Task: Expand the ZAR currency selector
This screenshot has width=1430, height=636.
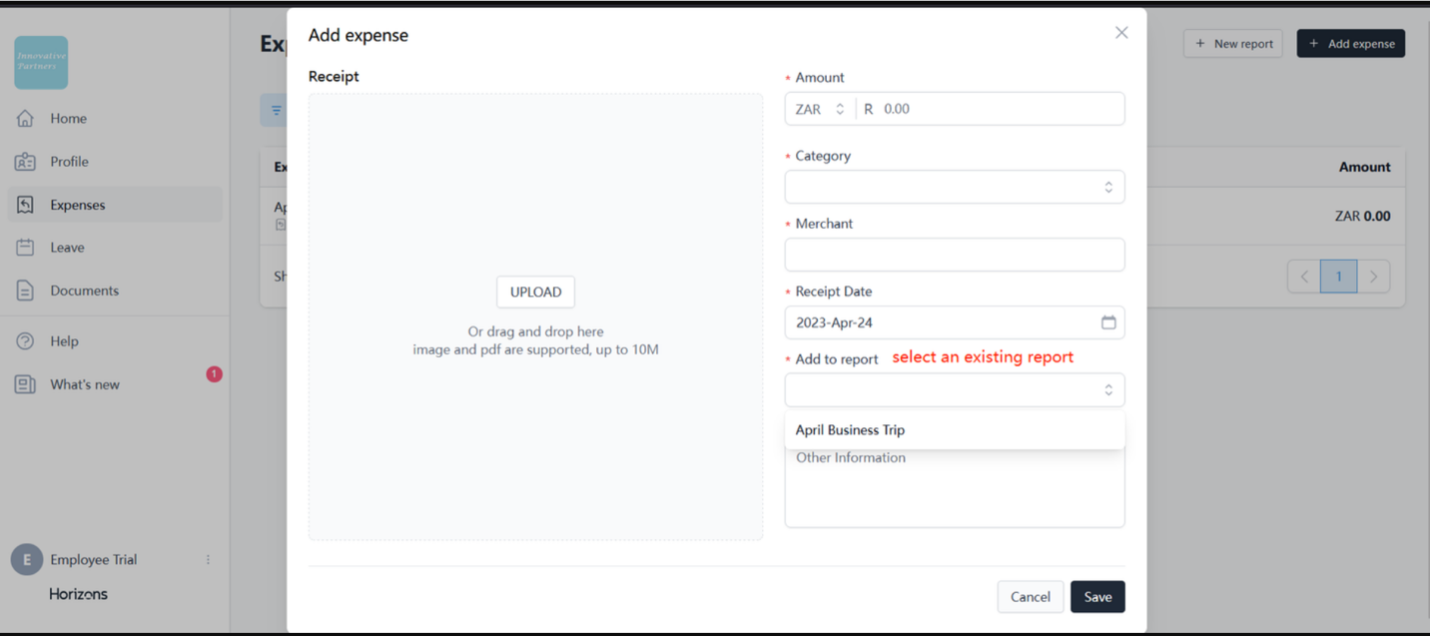Action: click(820, 109)
